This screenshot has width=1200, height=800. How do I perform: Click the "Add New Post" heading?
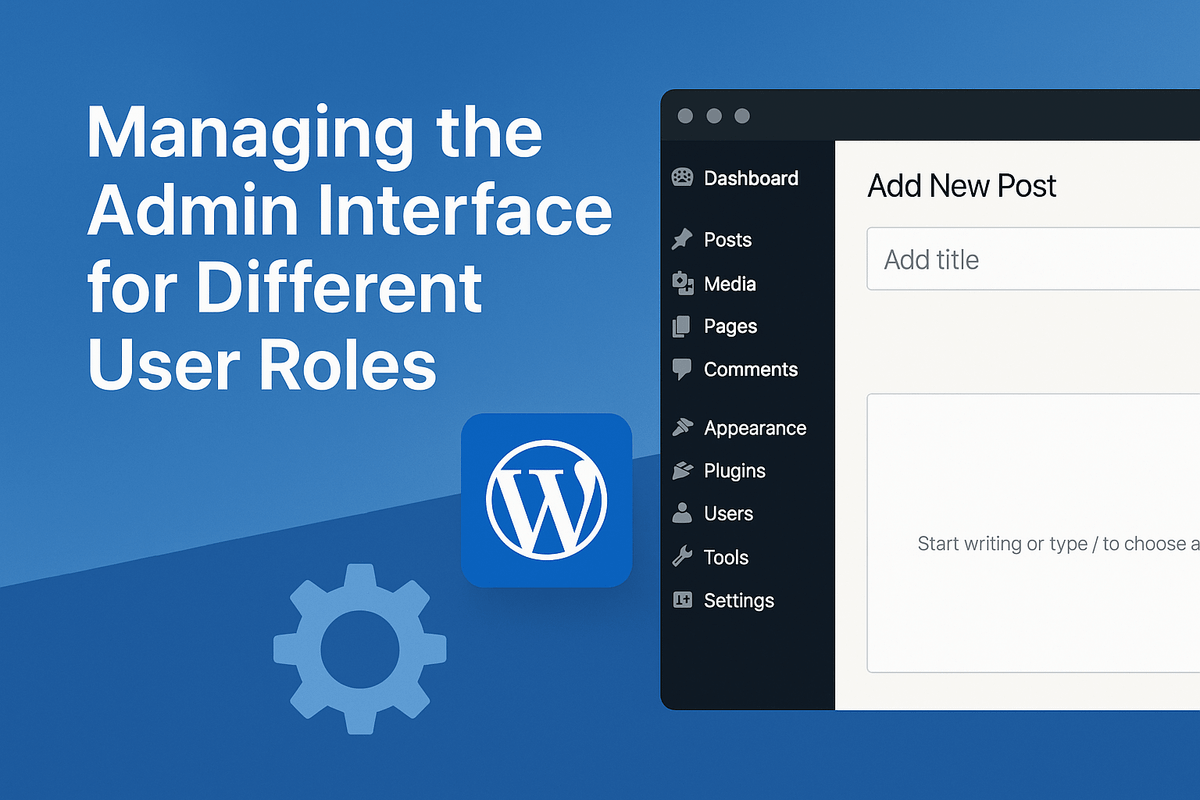click(x=962, y=186)
